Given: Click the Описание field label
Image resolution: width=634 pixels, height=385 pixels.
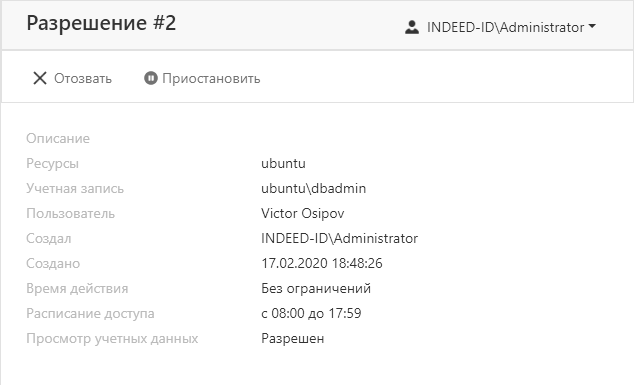Looking at the screenshot, I should [58, 139].
